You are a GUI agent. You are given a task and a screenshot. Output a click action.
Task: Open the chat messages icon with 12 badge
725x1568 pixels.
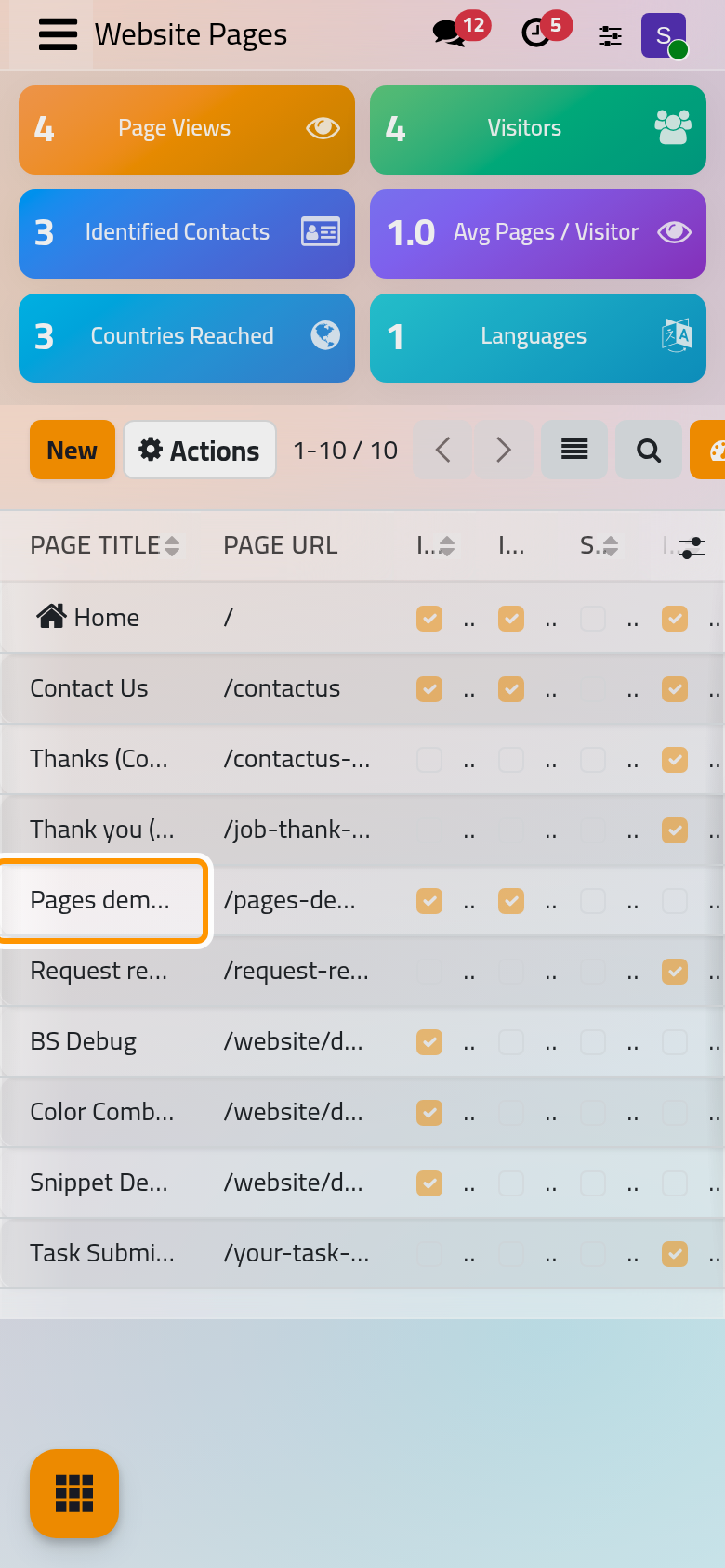pyautogui.click(x=451, y=34)
